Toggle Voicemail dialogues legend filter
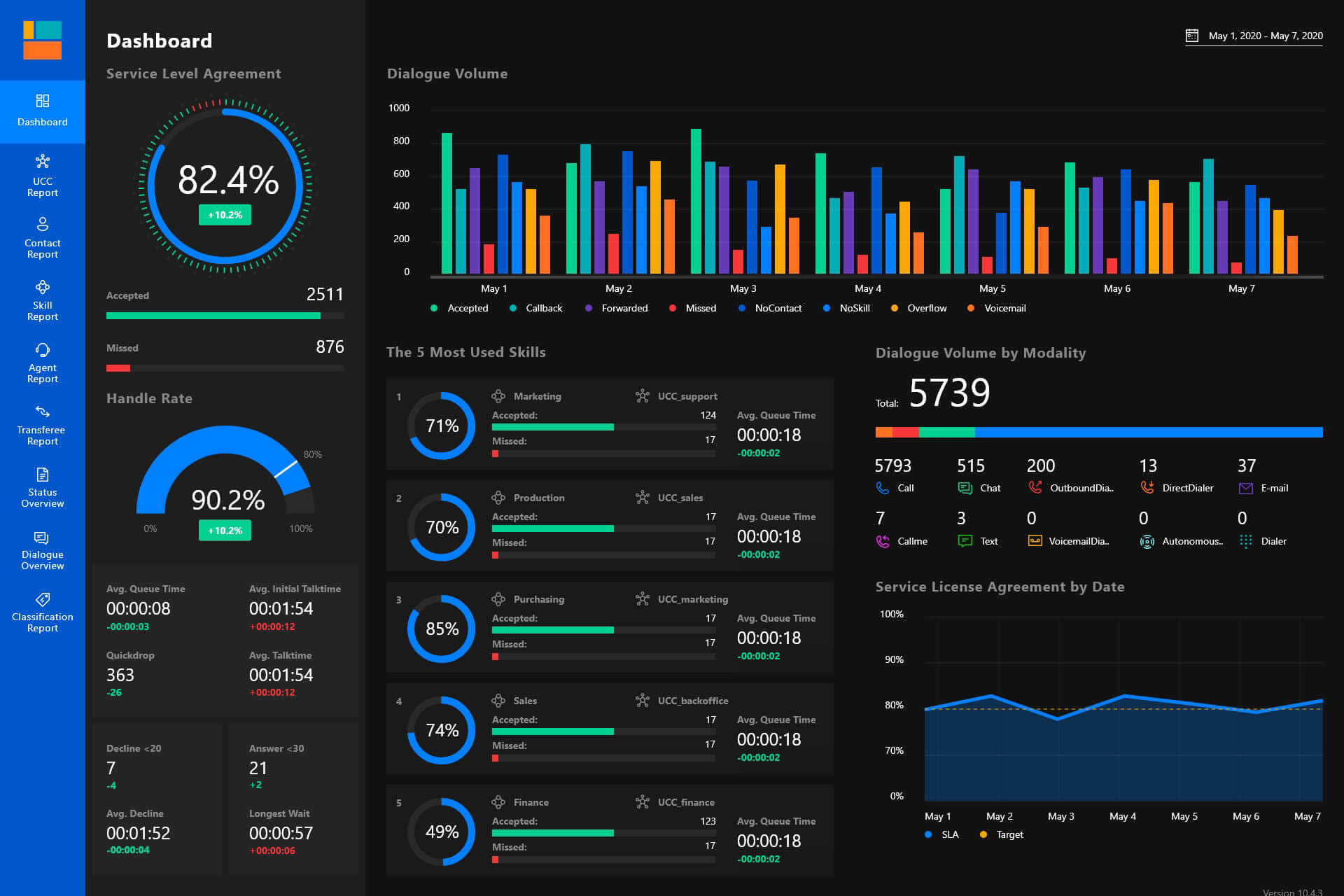This screenshot has height=896, width=1344. 1003,308
